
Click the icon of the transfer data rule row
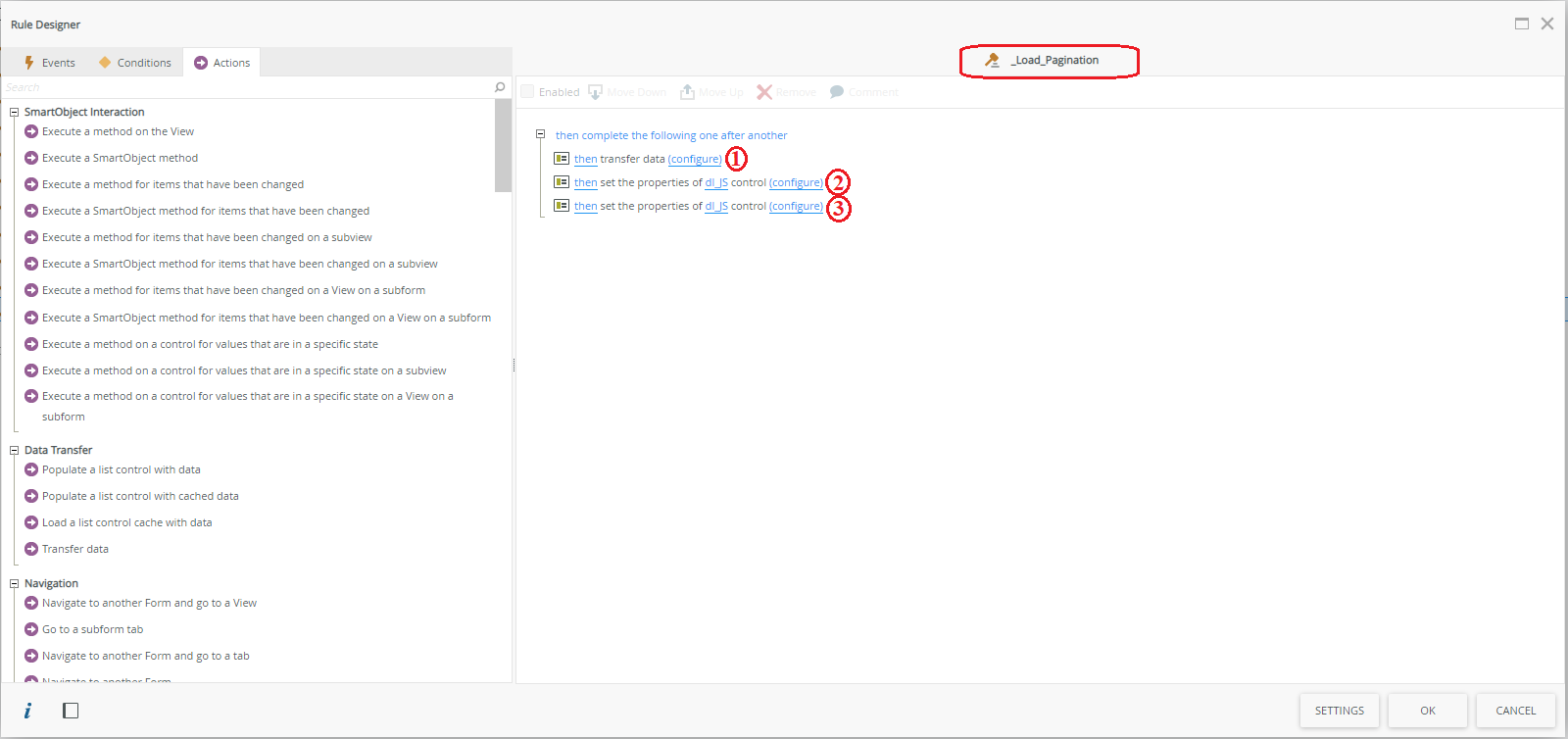click(x=562, y=159)
